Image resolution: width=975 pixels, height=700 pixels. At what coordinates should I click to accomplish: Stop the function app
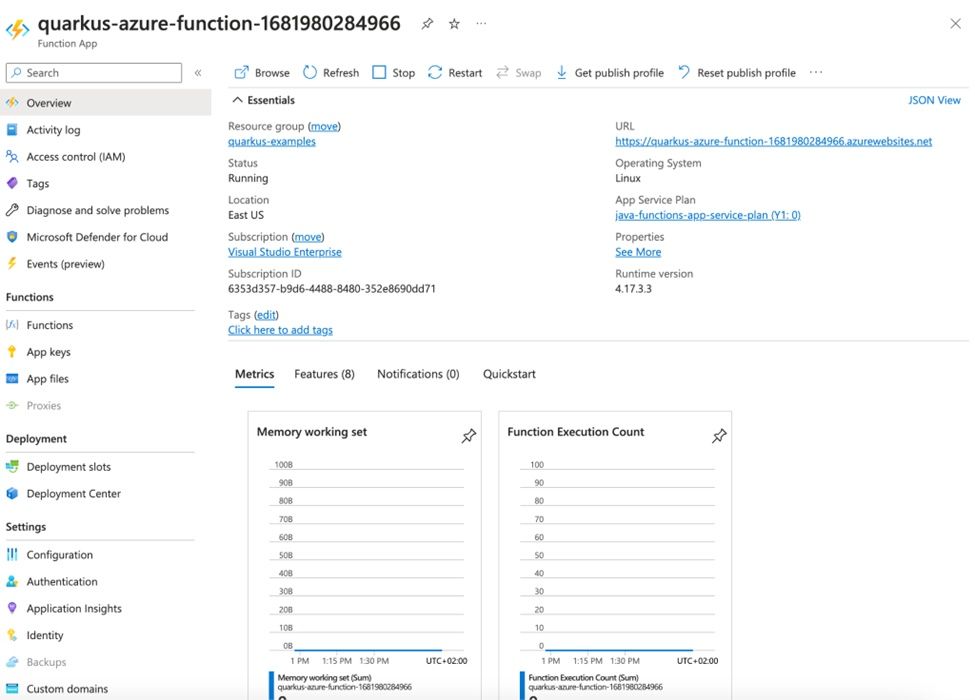click(x=394, y=73)
